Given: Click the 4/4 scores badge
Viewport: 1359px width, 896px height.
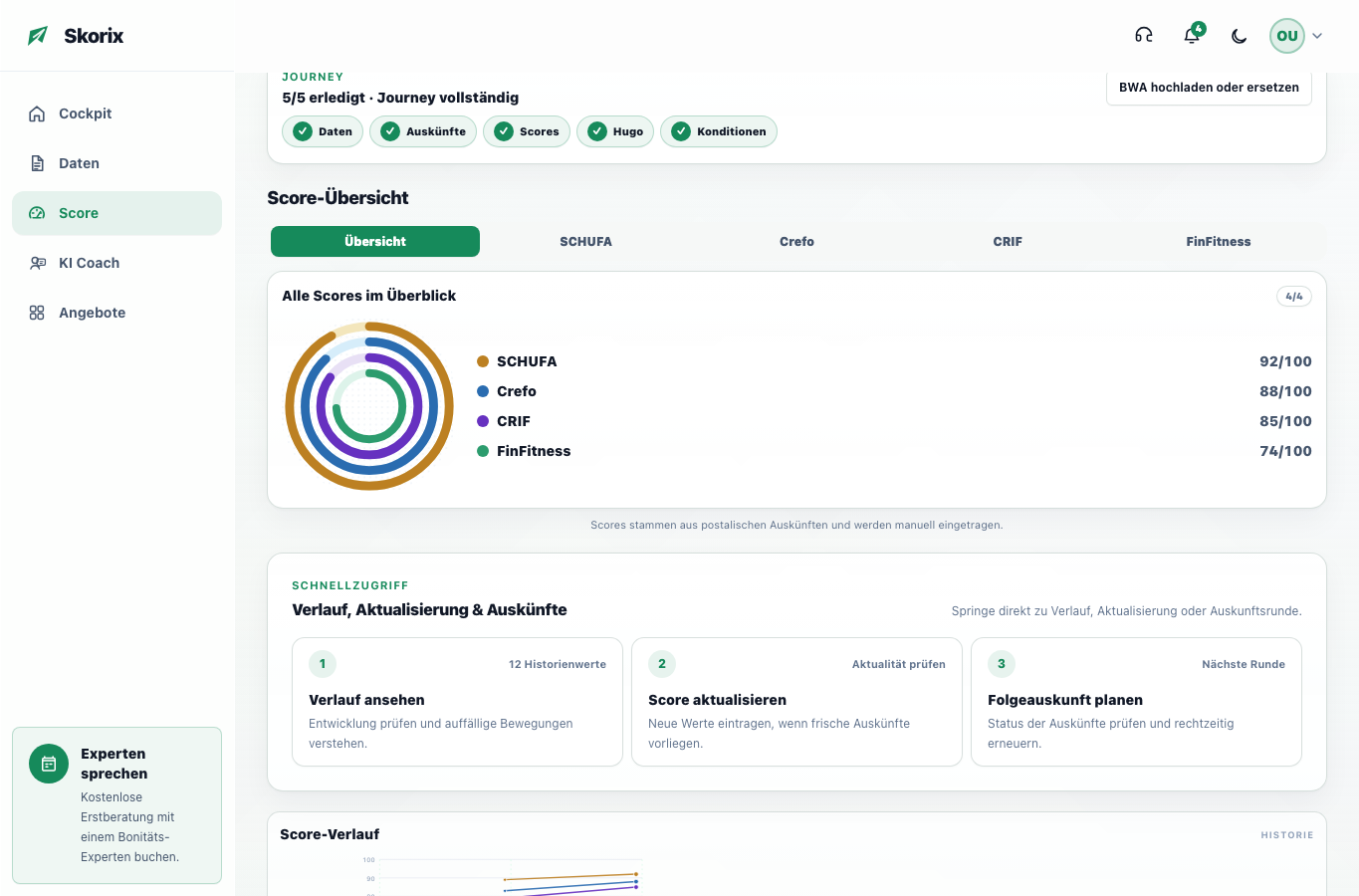Looking at the screenshot, I should point(1294,296).
